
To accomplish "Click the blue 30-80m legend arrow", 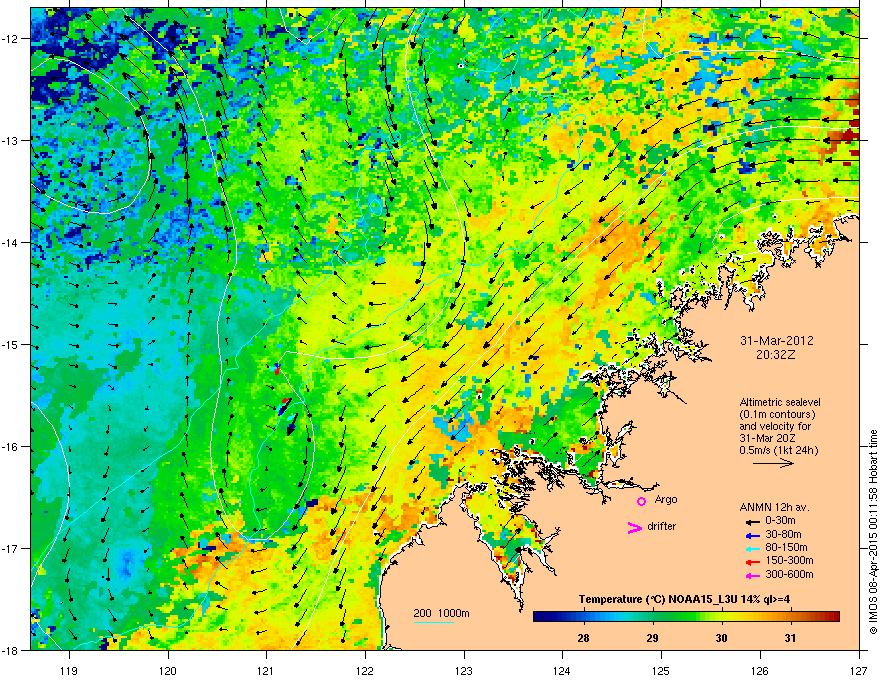I will point(751,535).
